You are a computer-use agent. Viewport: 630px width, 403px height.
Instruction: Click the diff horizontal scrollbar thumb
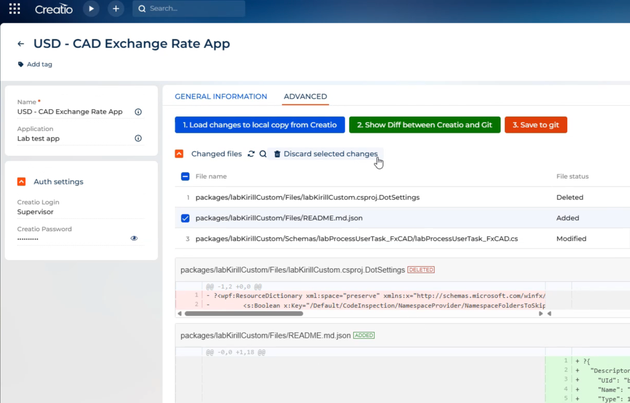(243, 314)
